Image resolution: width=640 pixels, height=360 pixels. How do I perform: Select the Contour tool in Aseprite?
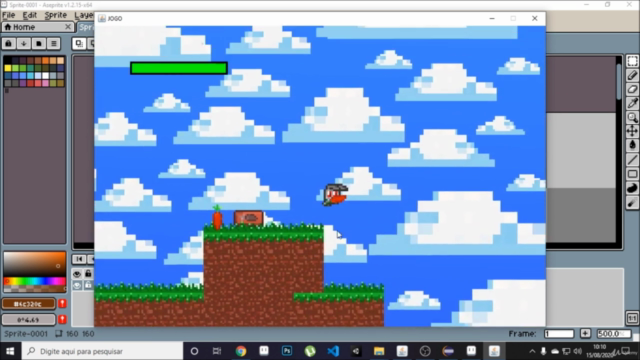(x=632, y=188)
